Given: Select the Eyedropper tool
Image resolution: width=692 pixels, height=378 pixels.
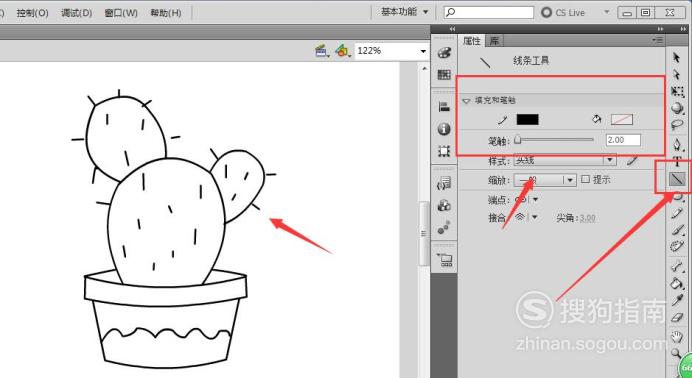Looking at the screenshot, I should click(677, 300).
